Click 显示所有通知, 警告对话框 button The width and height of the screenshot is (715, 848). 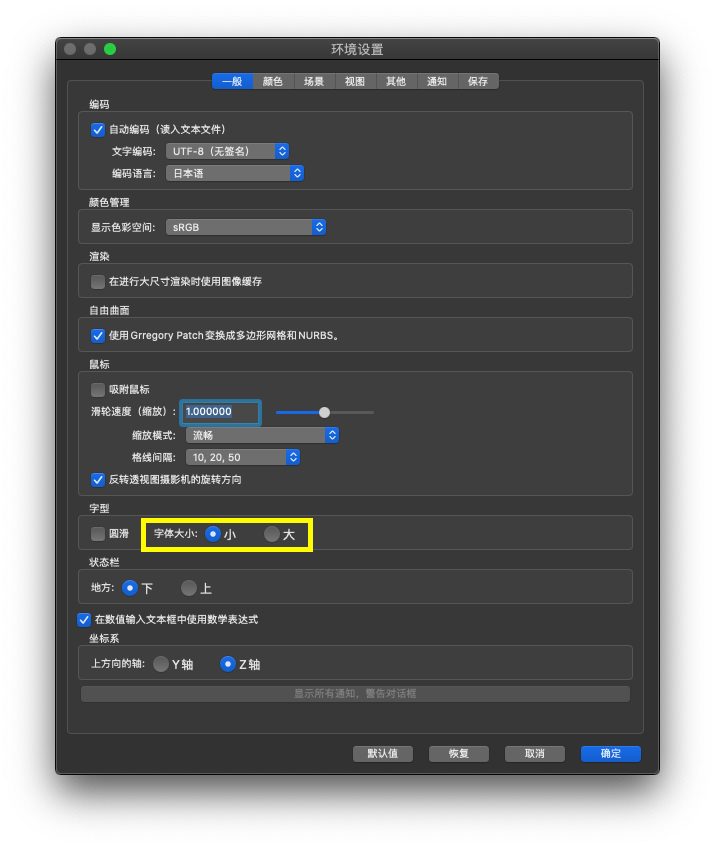pyautogui.click(x=355, y=694)
